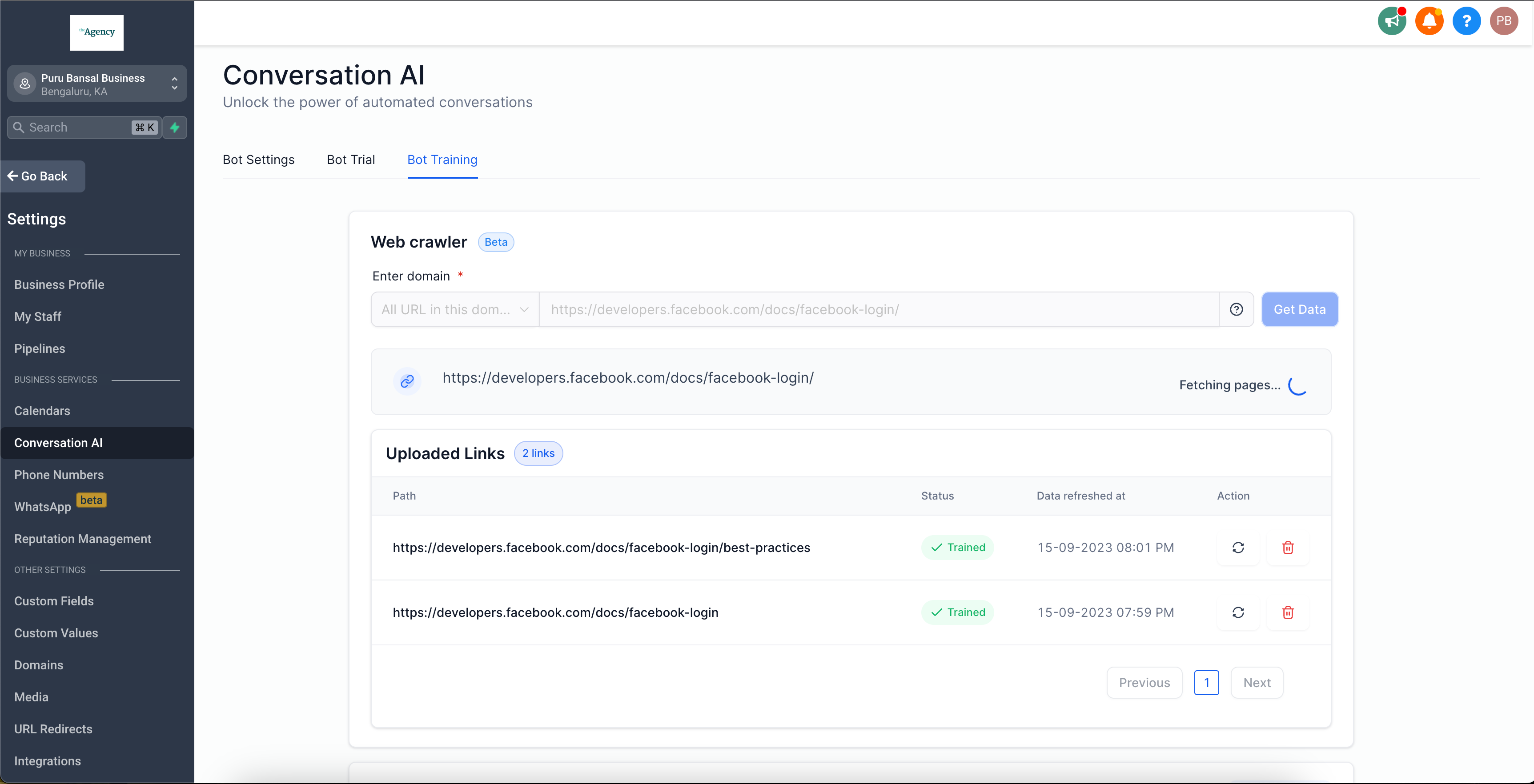
Task: Go to the Next page of links
Action: click(1257, 683)
